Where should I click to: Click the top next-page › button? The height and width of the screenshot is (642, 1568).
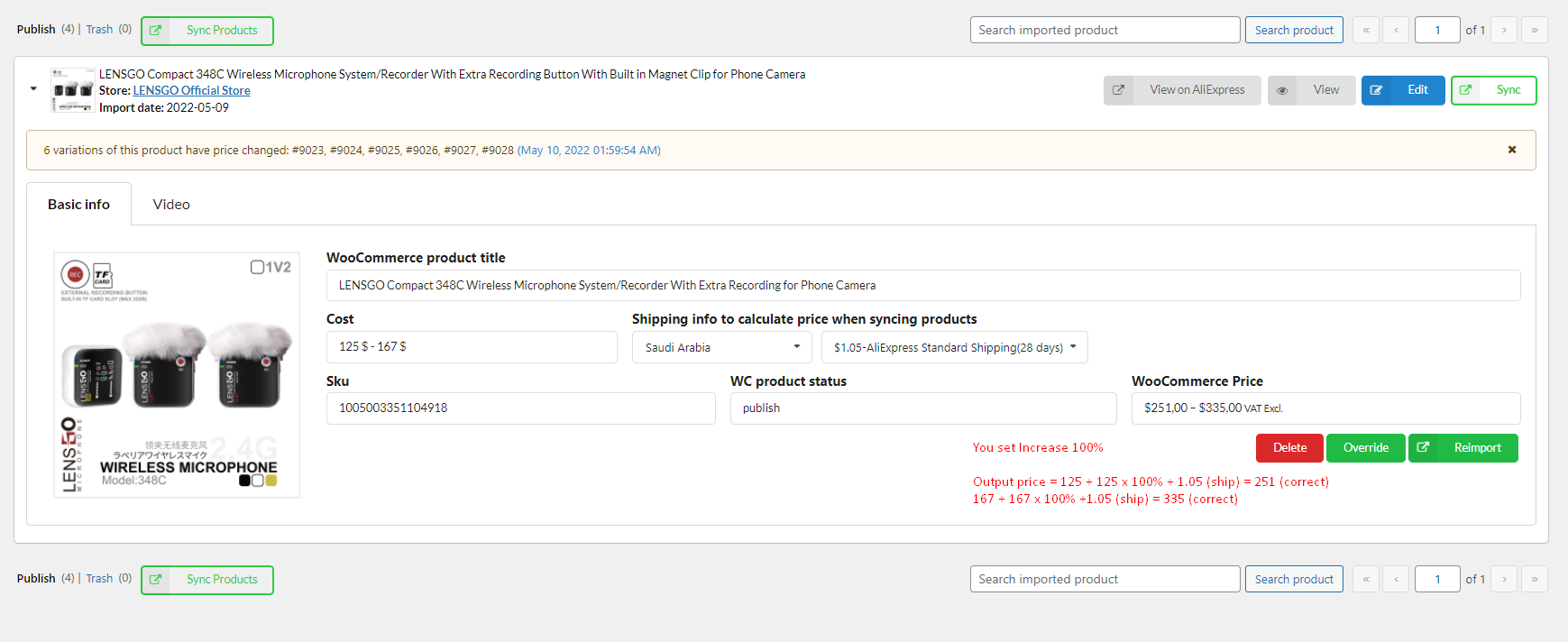[x=1504, y=30]
